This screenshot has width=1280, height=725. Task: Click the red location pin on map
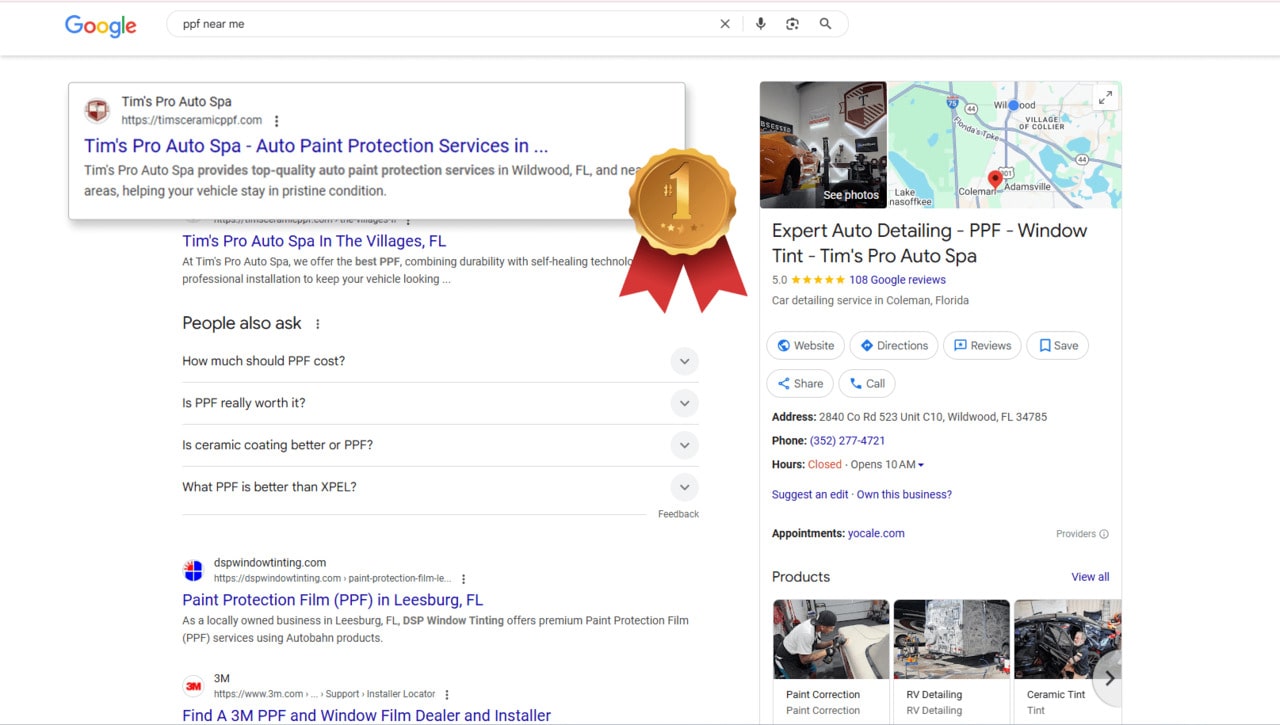tap(995, 180)
